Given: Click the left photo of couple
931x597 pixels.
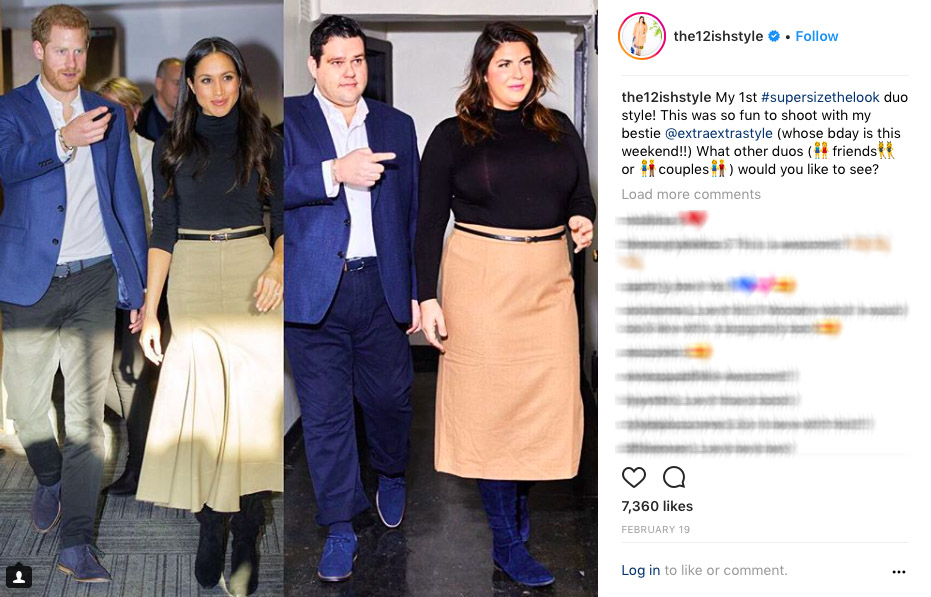Looking at the screenshot, I should pyautogui.click(x=141, y=298).
